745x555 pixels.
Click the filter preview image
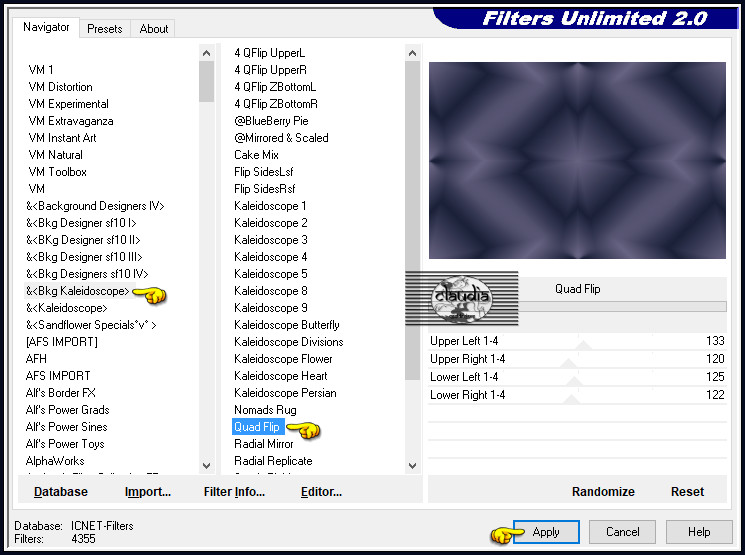pyautogui.click(x=577, y=161)
